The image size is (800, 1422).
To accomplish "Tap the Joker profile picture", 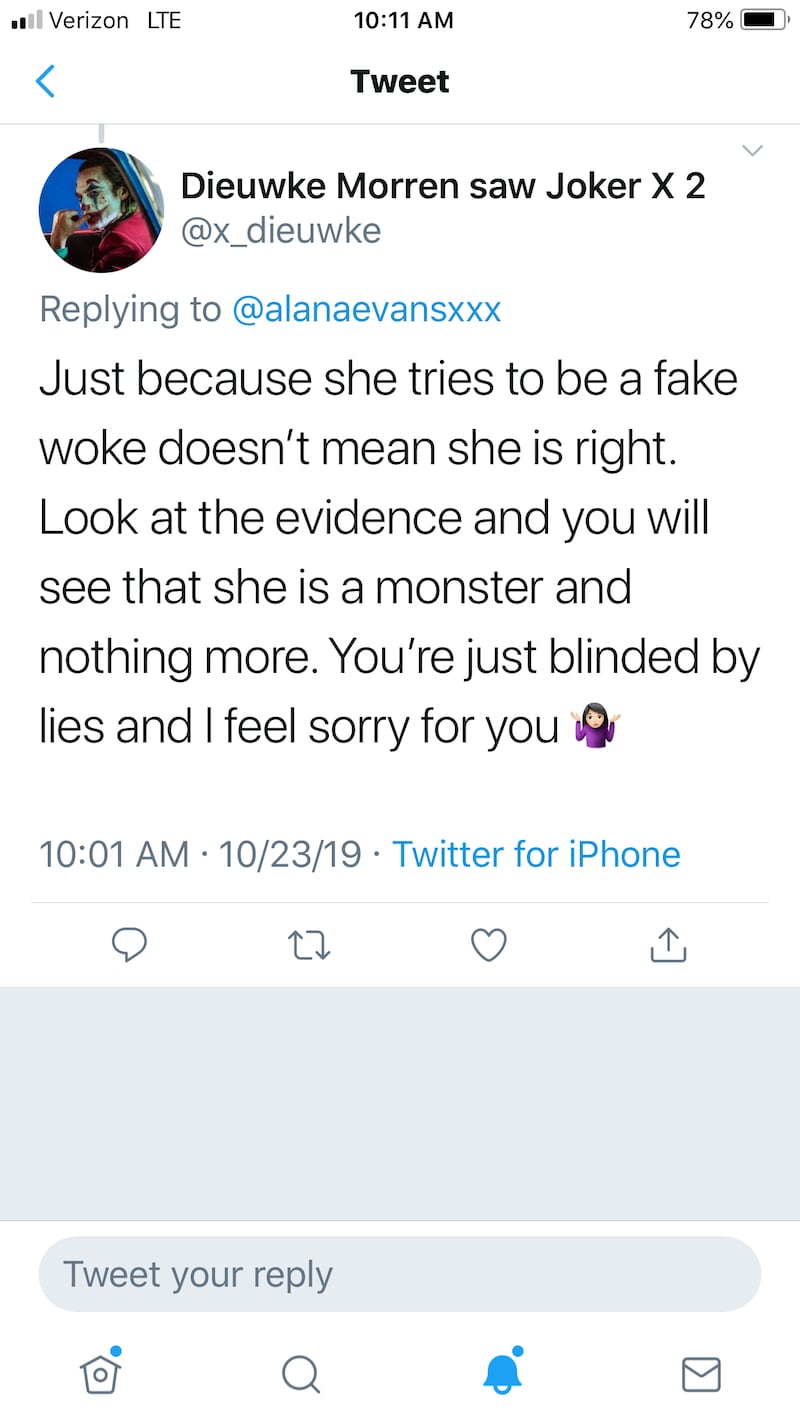I will coord(101,211).
